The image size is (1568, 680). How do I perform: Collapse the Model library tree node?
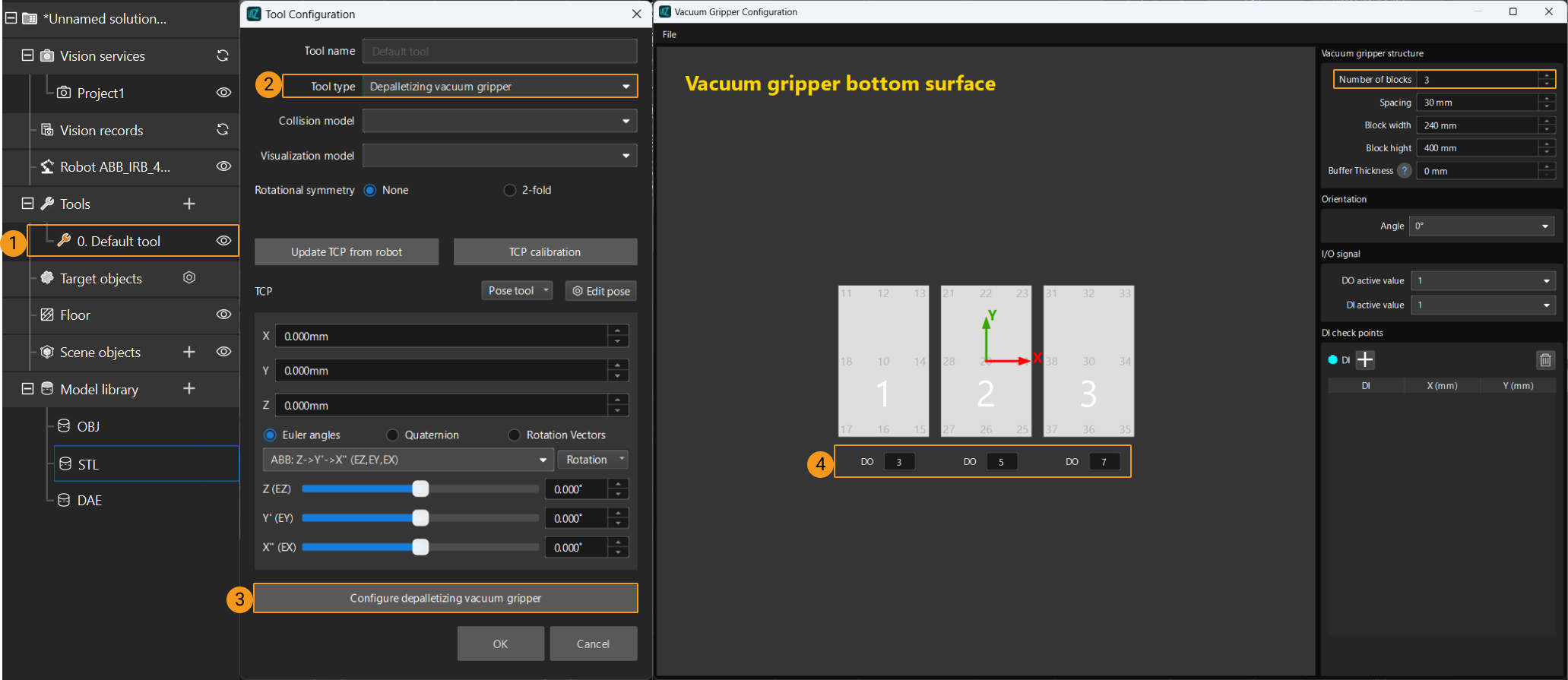[x=27, y=389]
